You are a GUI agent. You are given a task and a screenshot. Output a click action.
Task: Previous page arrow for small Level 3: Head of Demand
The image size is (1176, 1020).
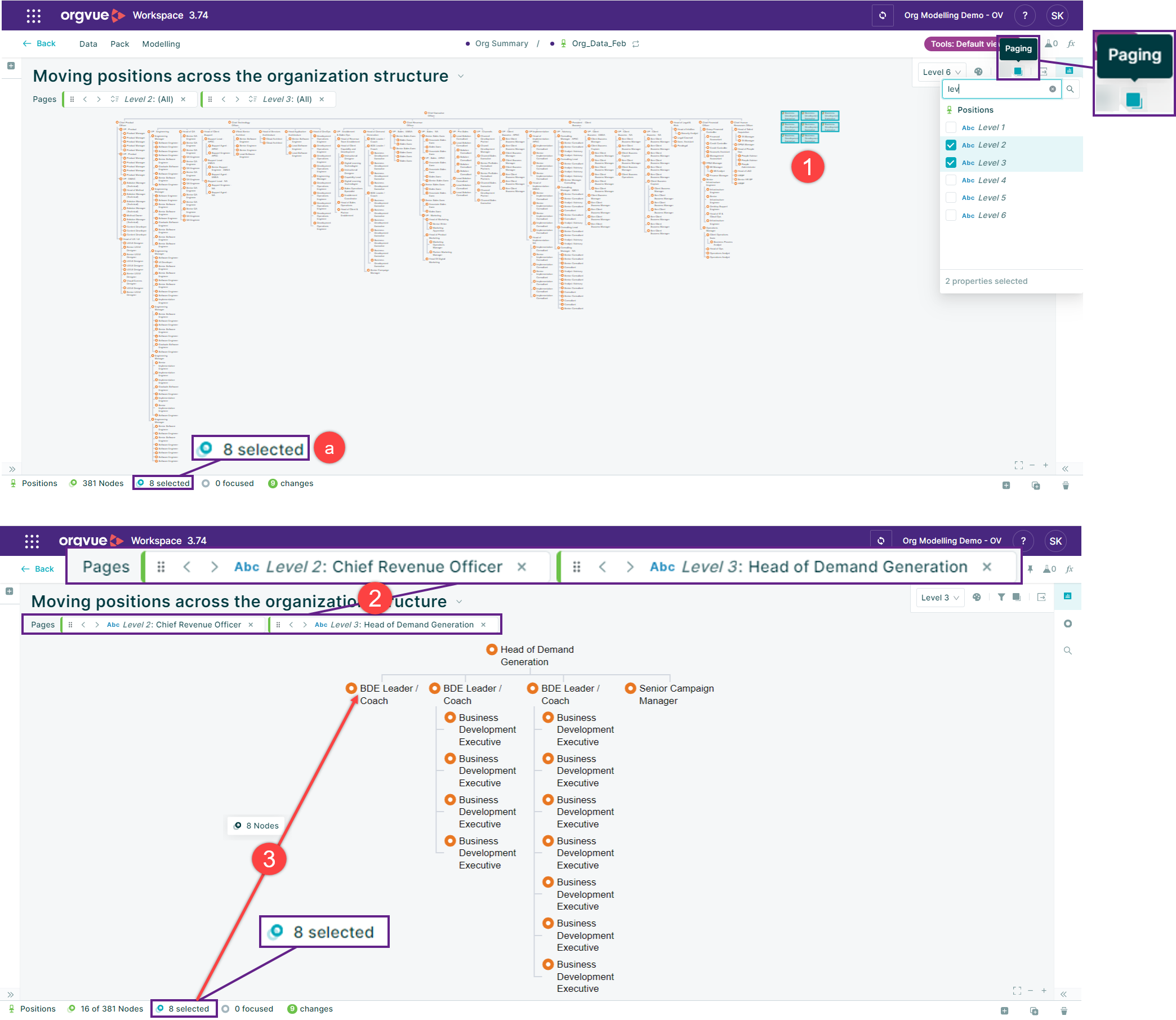[291, 625]
